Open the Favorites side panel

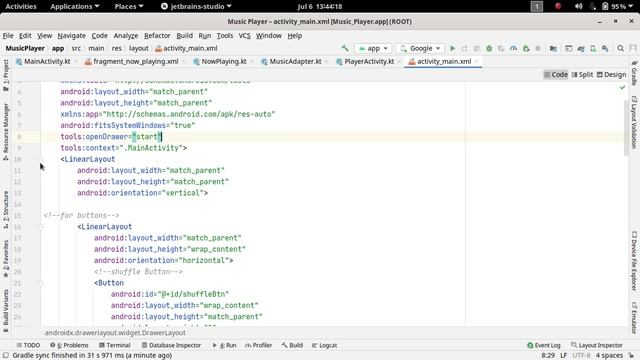coord(6,258)
